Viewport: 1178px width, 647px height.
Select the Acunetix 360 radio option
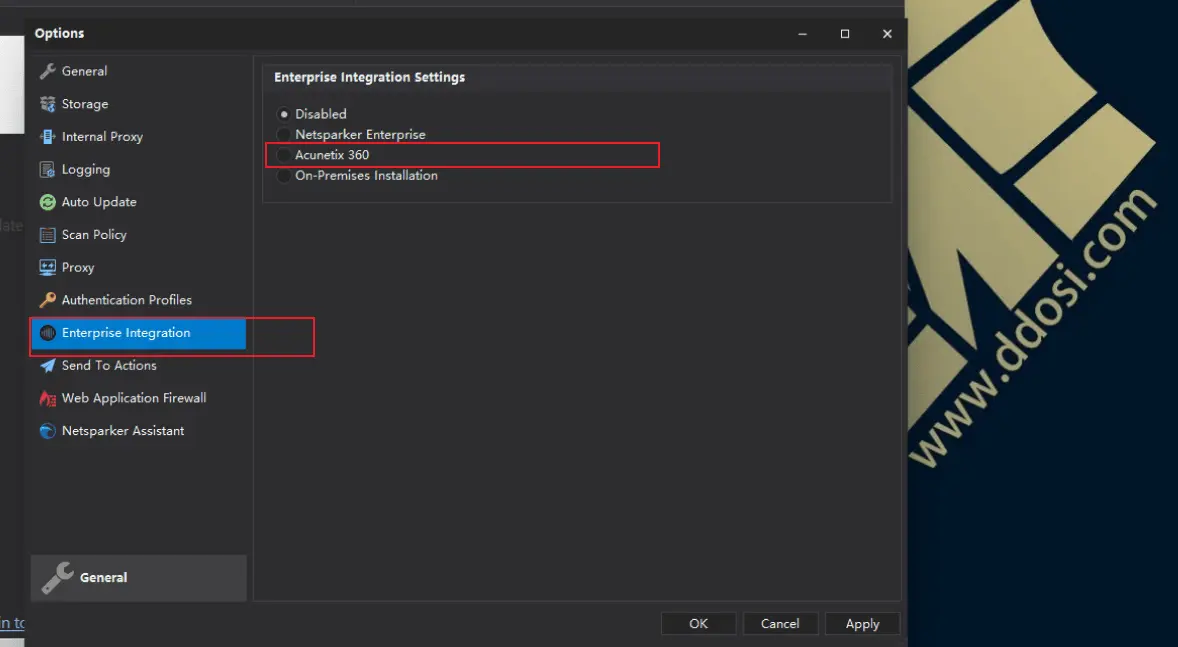tap(284, 155)
